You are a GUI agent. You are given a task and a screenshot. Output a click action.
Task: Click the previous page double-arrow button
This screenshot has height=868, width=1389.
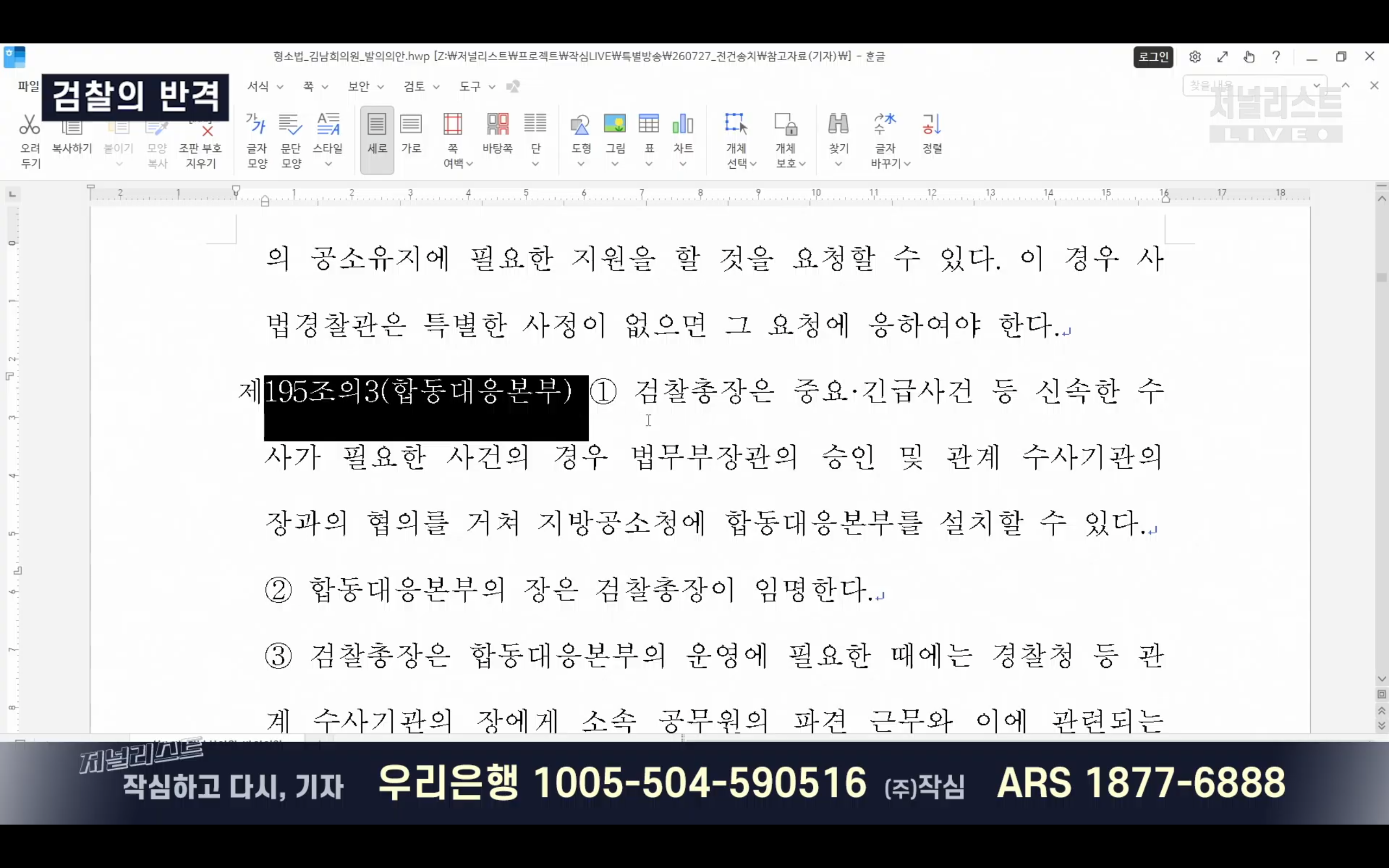pyautogui.click(x=1381, y=711)
